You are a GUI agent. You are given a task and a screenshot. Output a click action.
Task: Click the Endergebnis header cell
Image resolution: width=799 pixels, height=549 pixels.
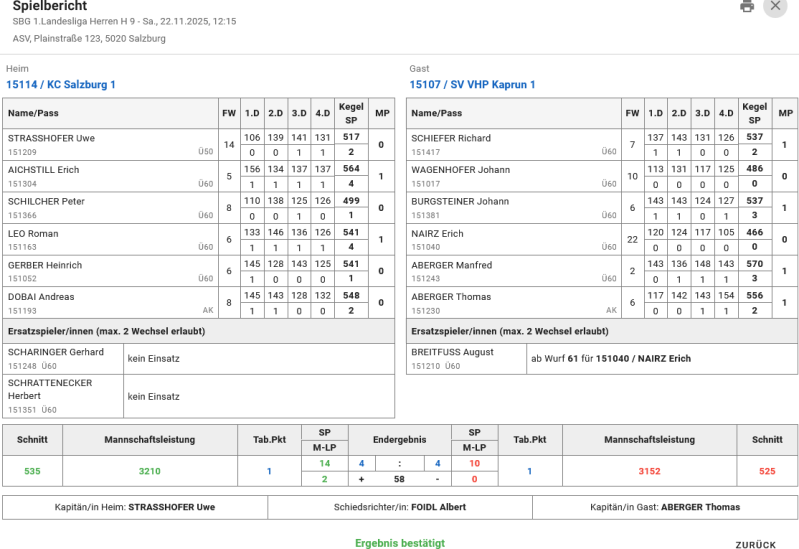tap(399, 438)
